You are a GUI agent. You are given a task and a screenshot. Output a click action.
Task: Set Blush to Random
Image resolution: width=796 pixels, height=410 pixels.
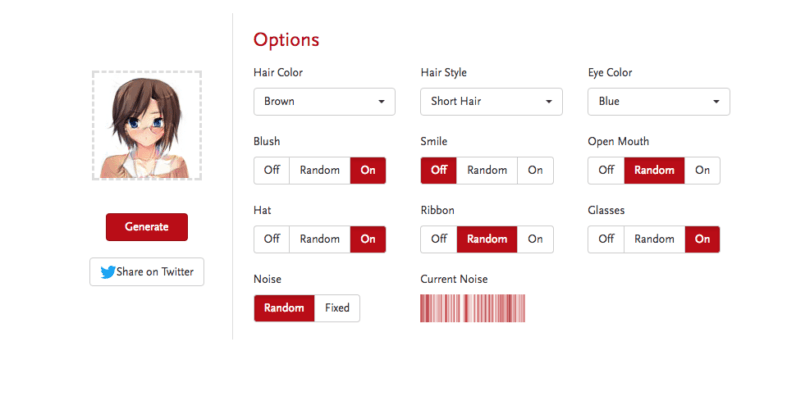(x=319, y=170)
